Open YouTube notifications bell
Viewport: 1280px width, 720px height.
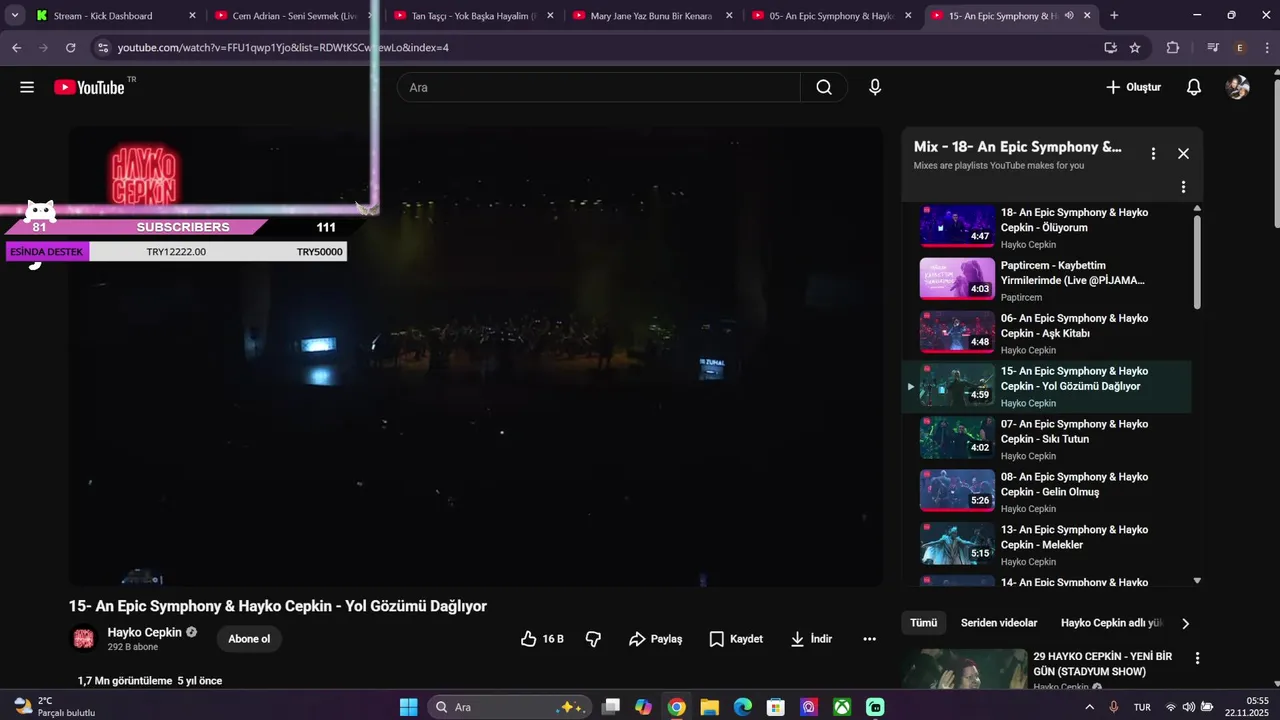coord(1194,87)
